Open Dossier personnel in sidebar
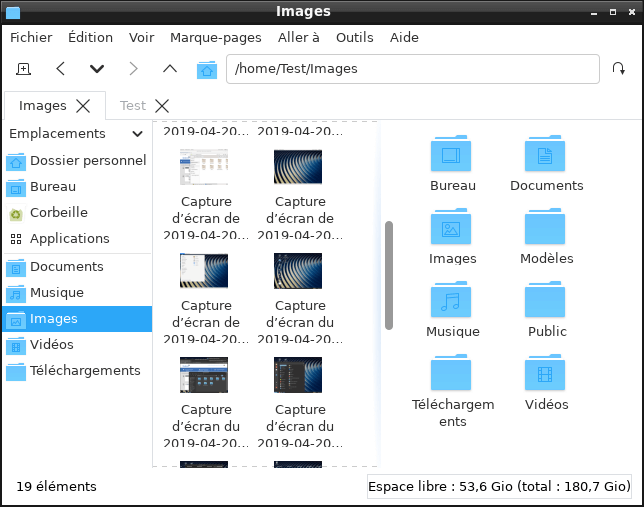Screen dimensions: 644x507 coord(77,161)
